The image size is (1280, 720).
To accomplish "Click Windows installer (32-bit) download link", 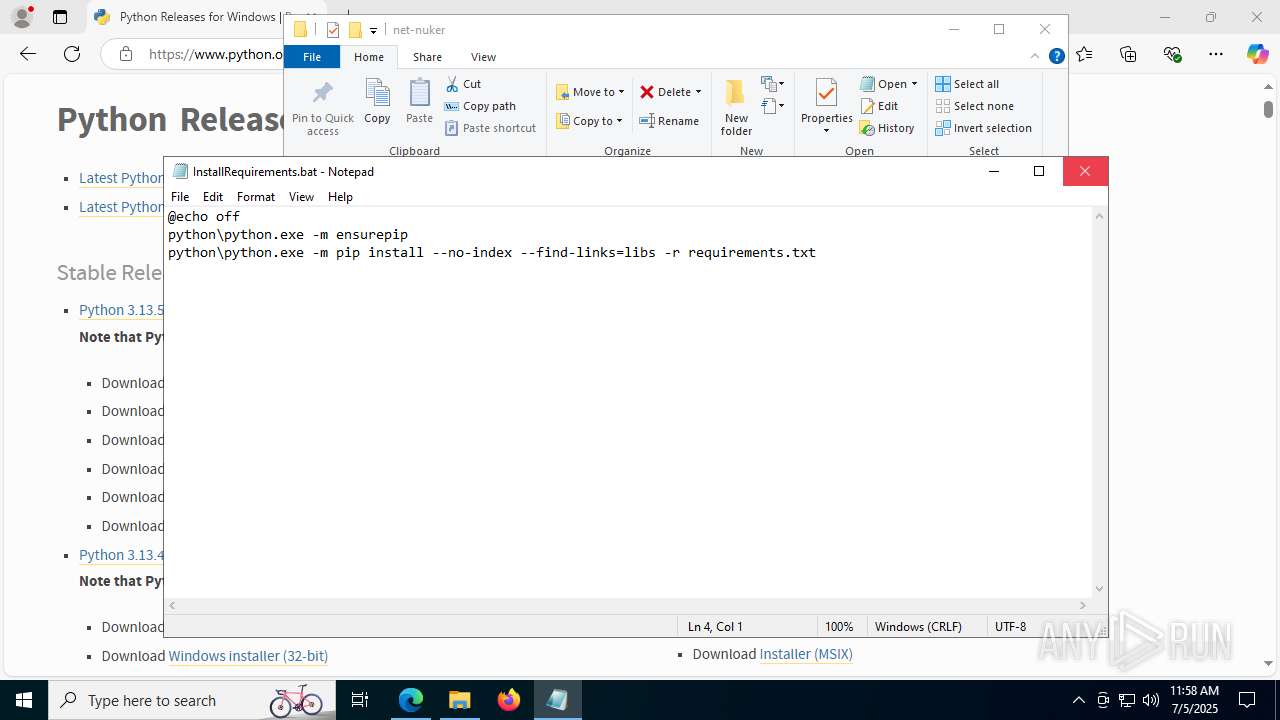I will pyautogui.click(x=248, y=656).
